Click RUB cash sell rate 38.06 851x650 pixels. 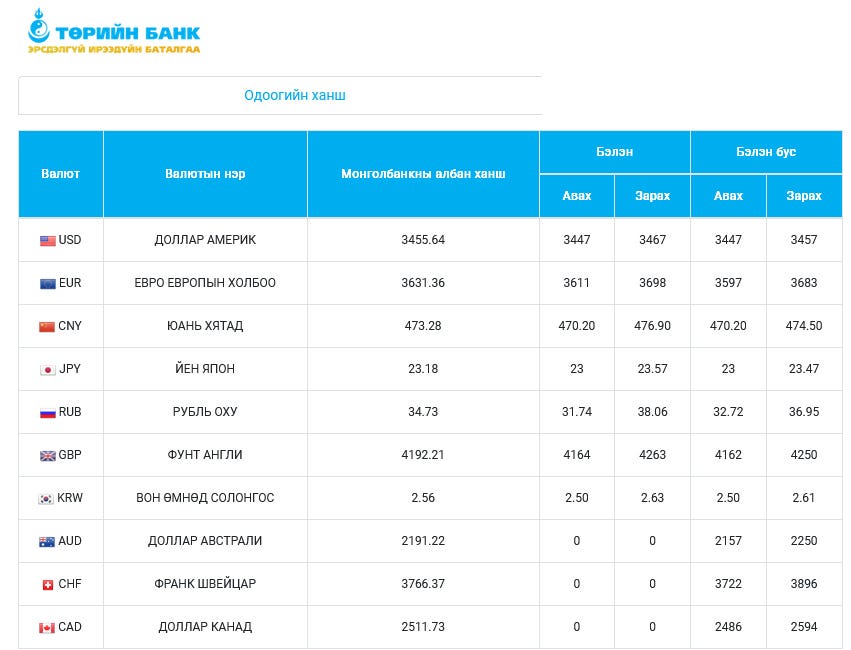coord(652,412)
